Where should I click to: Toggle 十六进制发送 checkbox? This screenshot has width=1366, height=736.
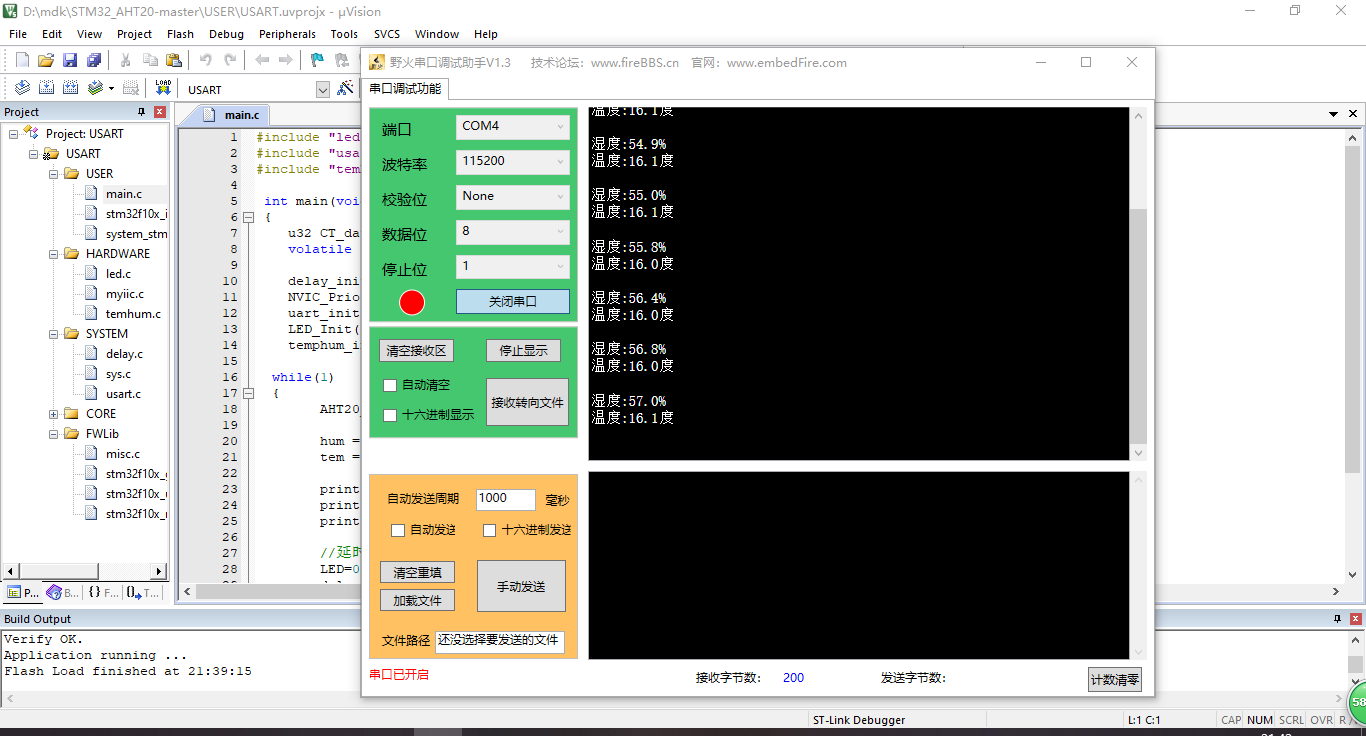(x=490, y=530)
